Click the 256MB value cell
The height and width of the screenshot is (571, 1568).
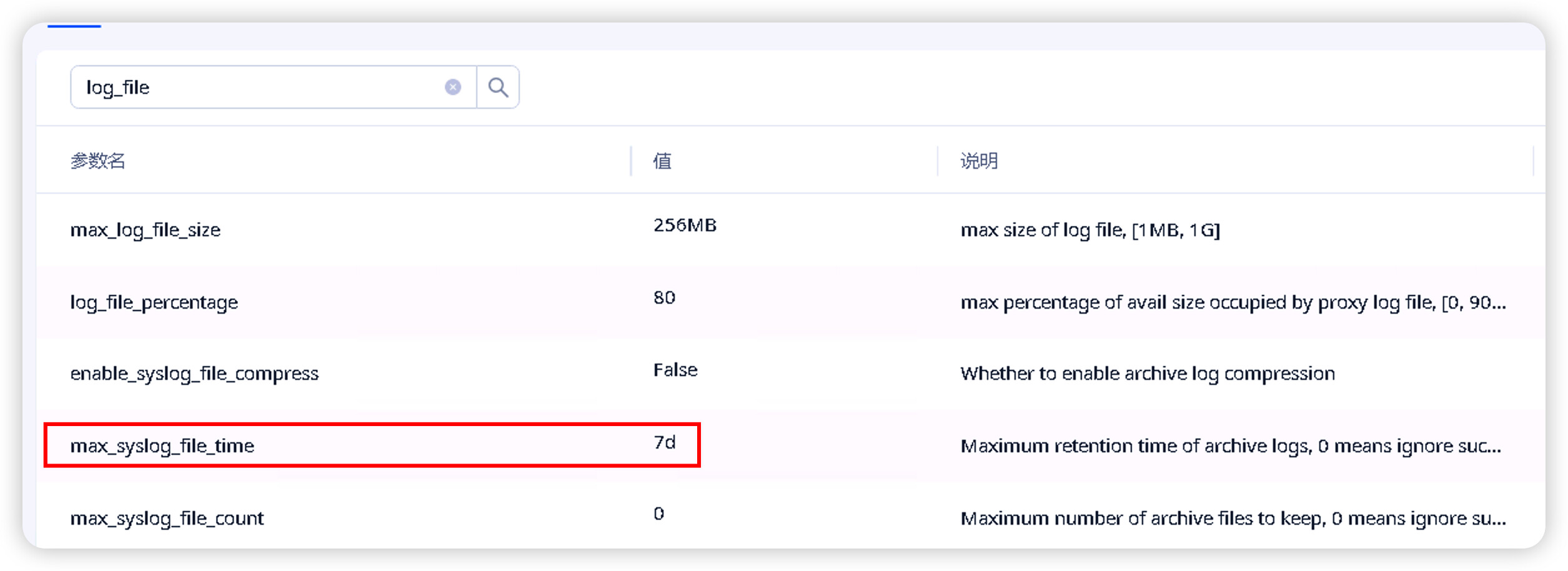pyautogui.click(x=685, y=225)
